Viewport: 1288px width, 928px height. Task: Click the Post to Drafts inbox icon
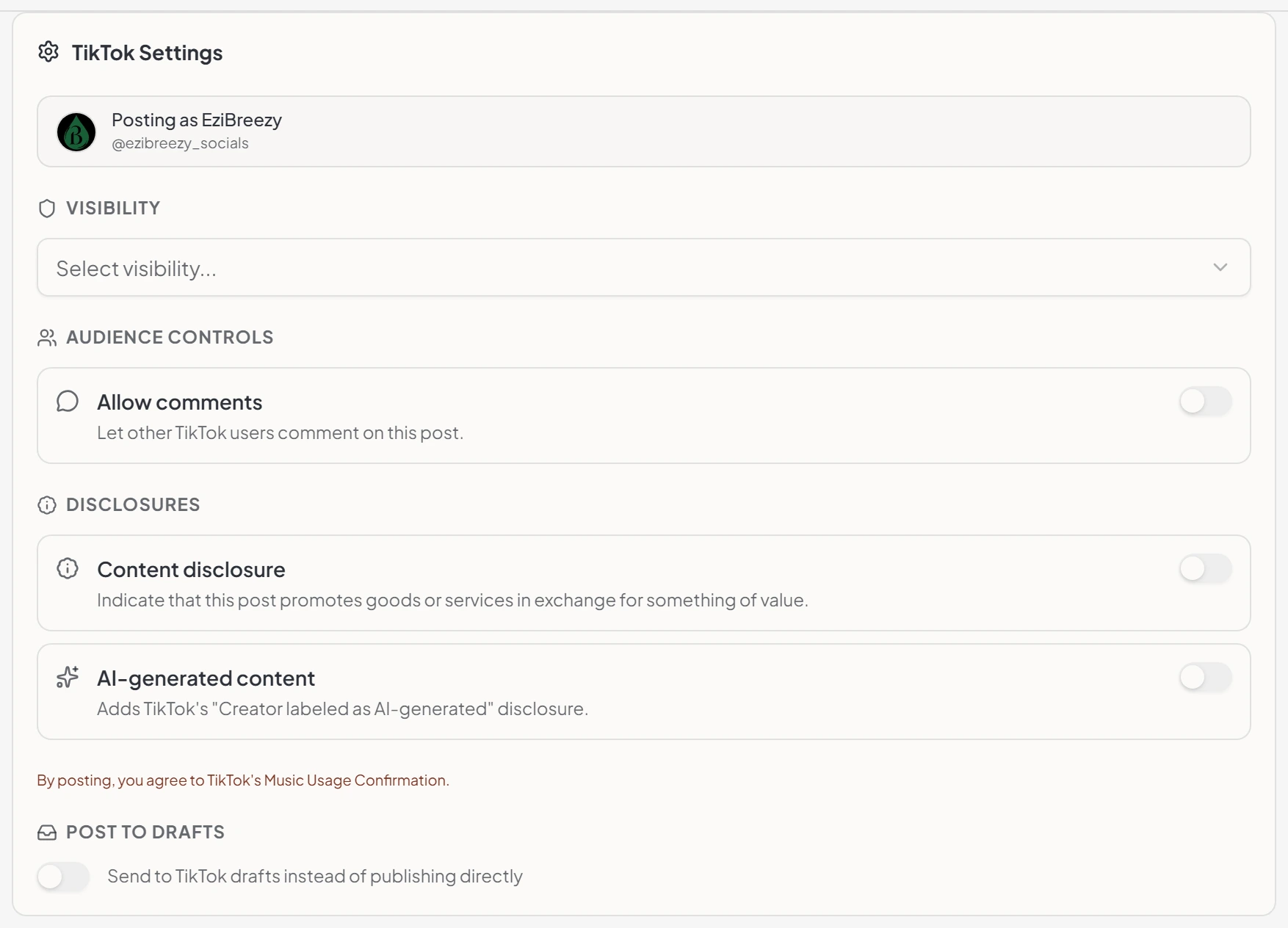pyautogui.click(x=47, y=833)
